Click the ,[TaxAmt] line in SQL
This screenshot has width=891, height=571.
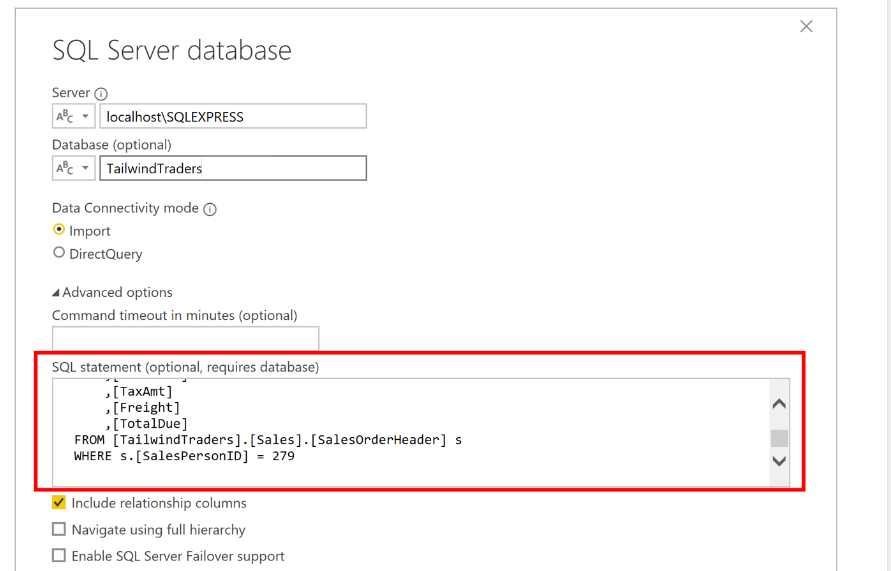point(139,391)
